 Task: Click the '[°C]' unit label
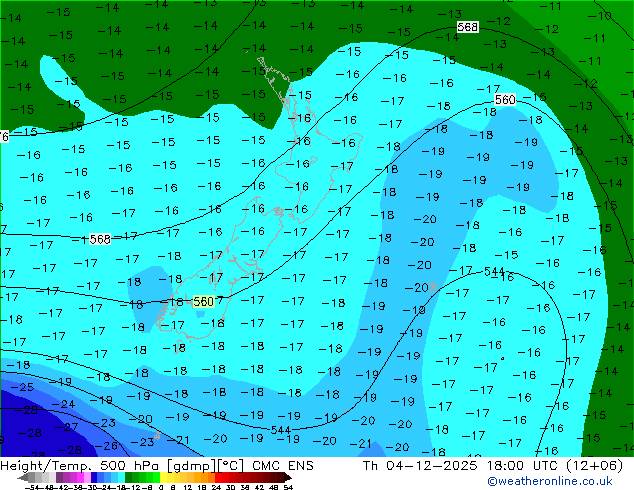click(231, 466)
